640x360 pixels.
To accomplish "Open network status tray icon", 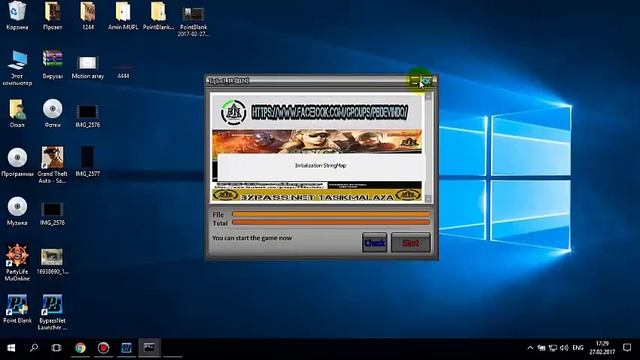I will 553,348.
